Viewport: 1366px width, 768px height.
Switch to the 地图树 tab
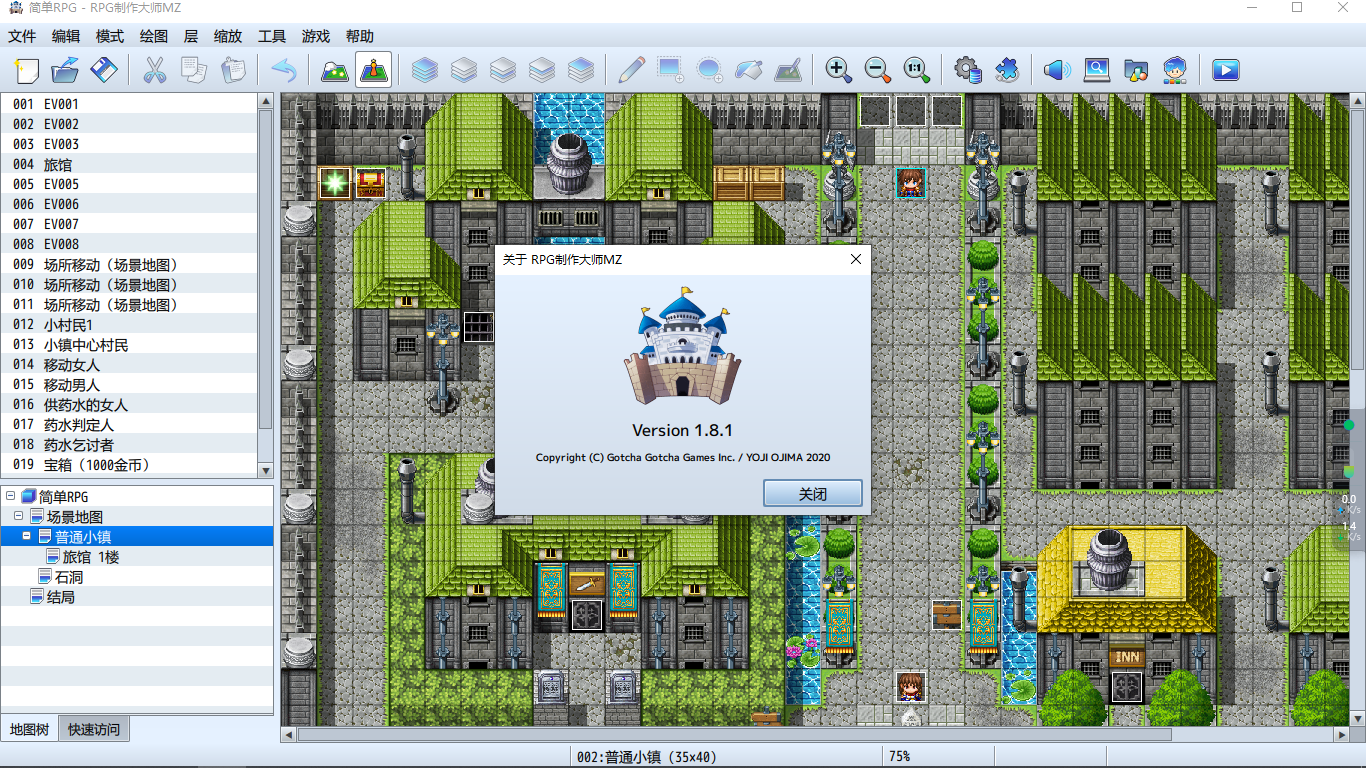pos(29,729)
